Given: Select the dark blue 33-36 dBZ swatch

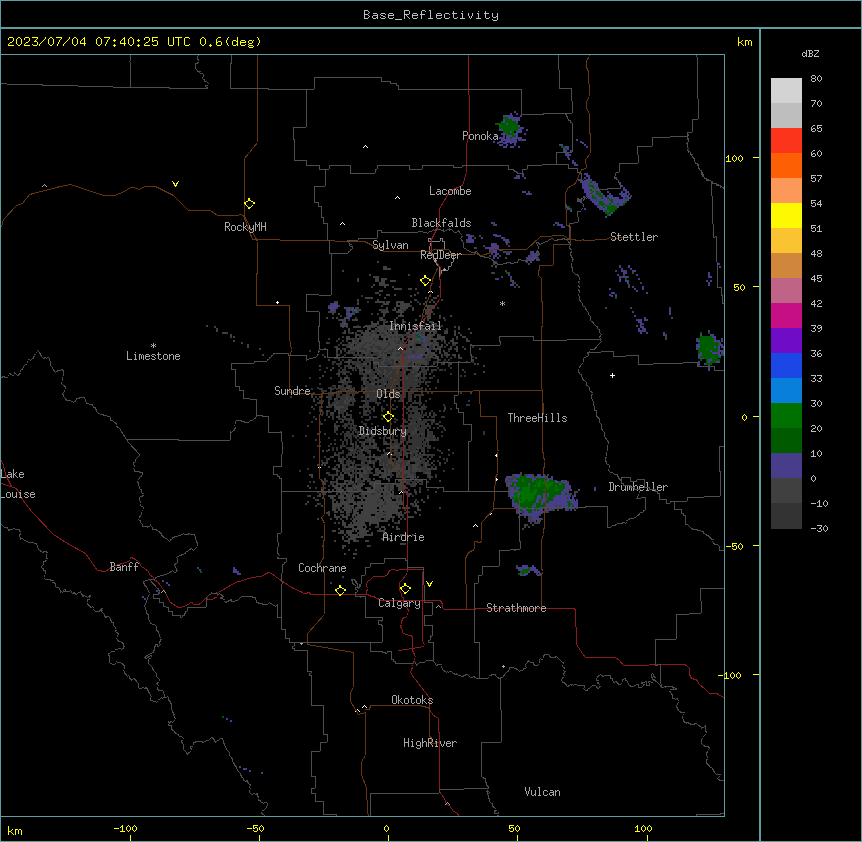Looking at the screenshot, I should pyautogui.click(x=786, y=365).
